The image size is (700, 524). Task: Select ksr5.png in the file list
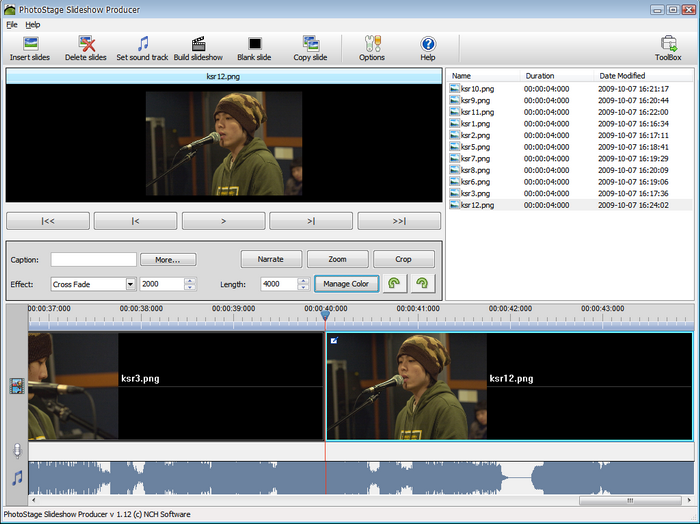pos(475,147)
